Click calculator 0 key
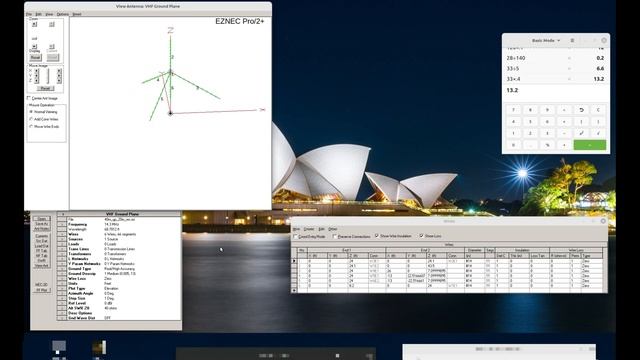640x360 pixels. tap(514, 145)
